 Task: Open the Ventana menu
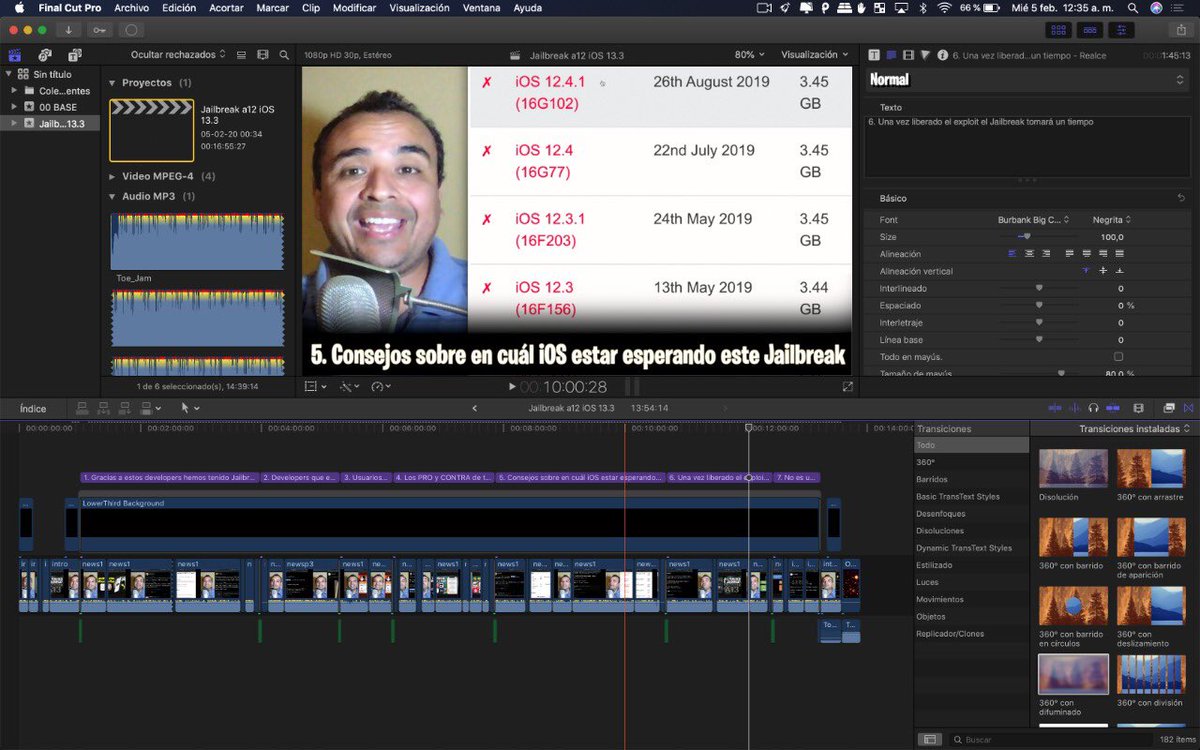click(482, 8)
